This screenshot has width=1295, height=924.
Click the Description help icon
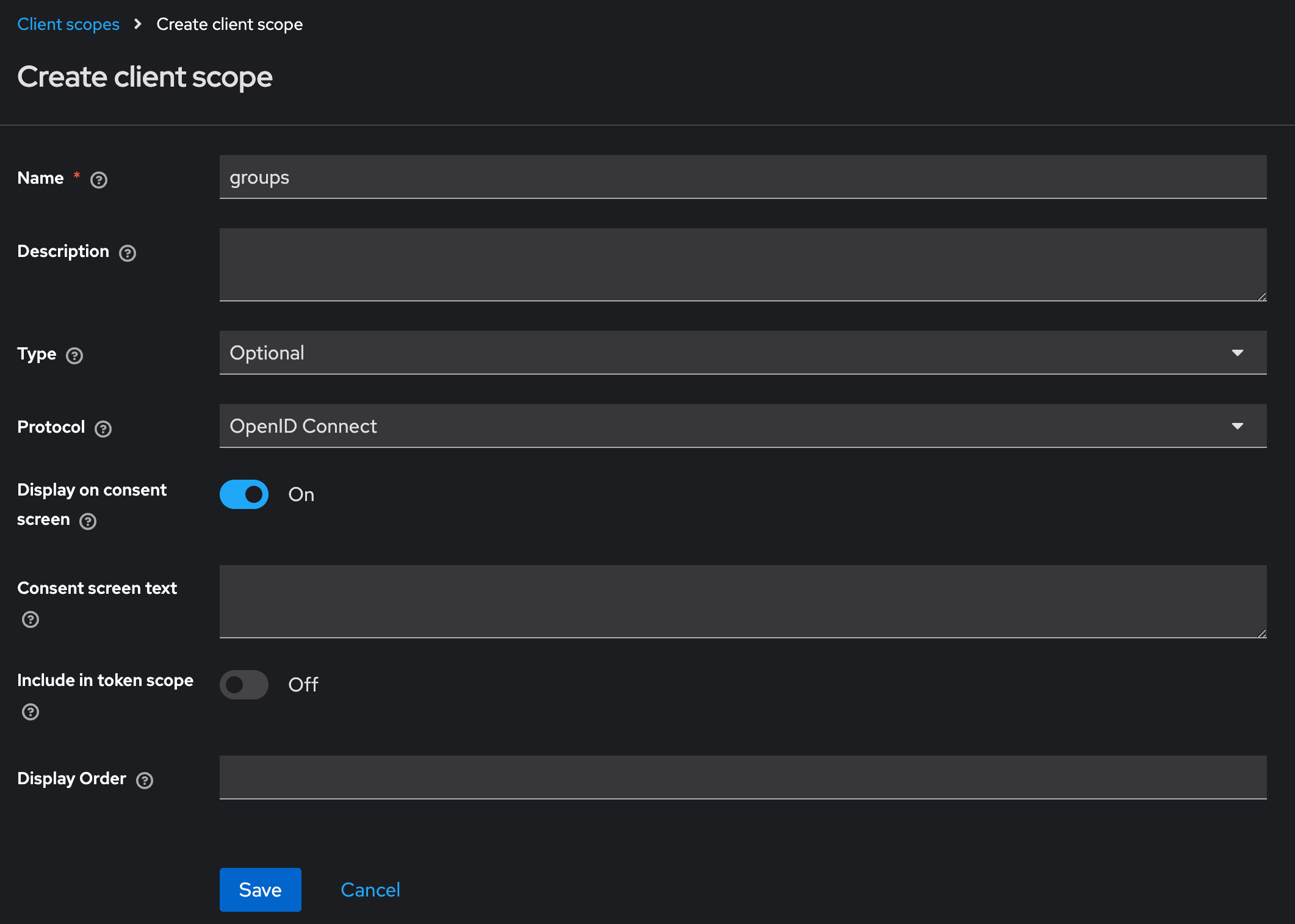click(127, 253)
